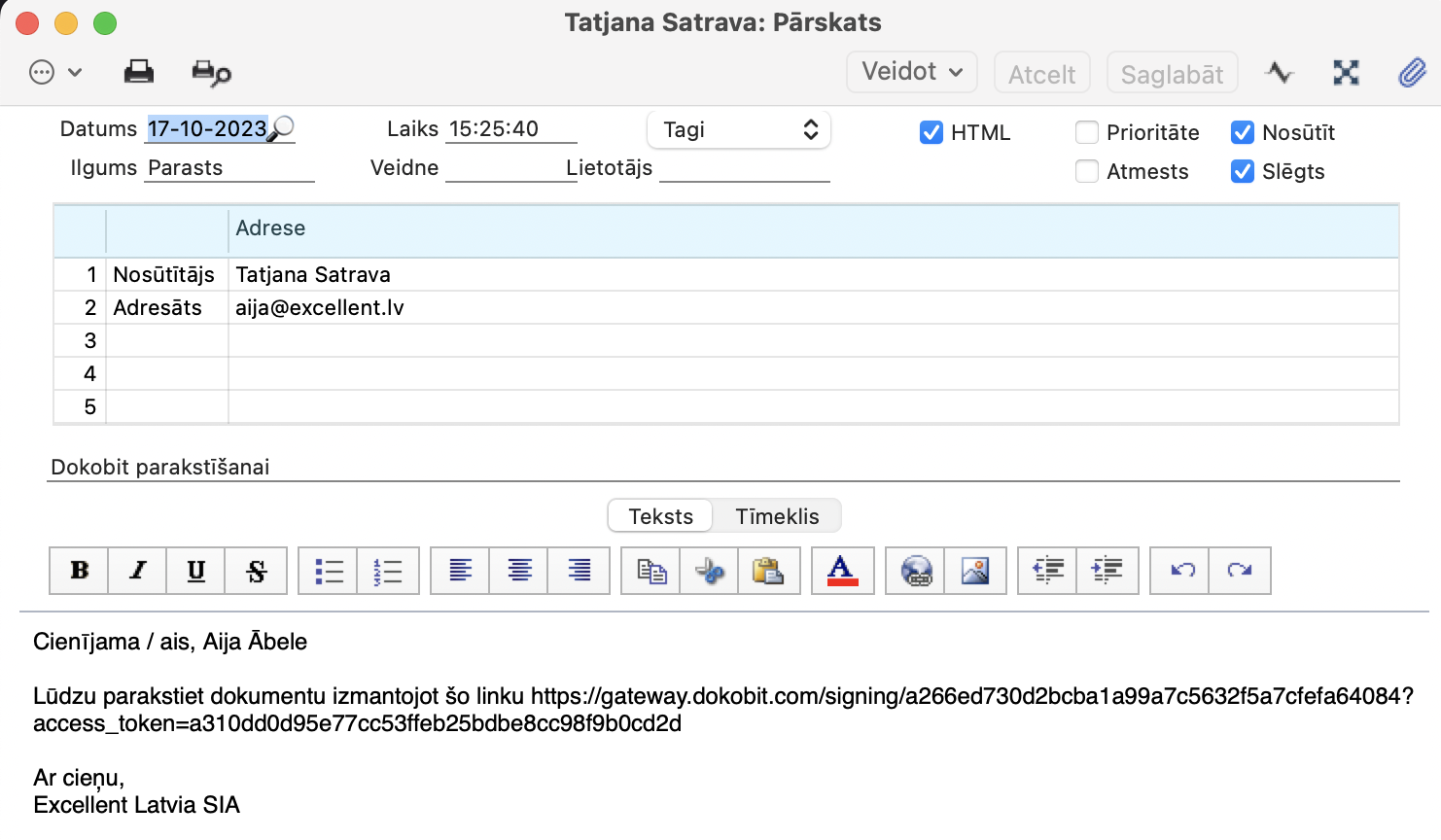
Task: Undo the last edit
Action: click(x=1181, y=571)
